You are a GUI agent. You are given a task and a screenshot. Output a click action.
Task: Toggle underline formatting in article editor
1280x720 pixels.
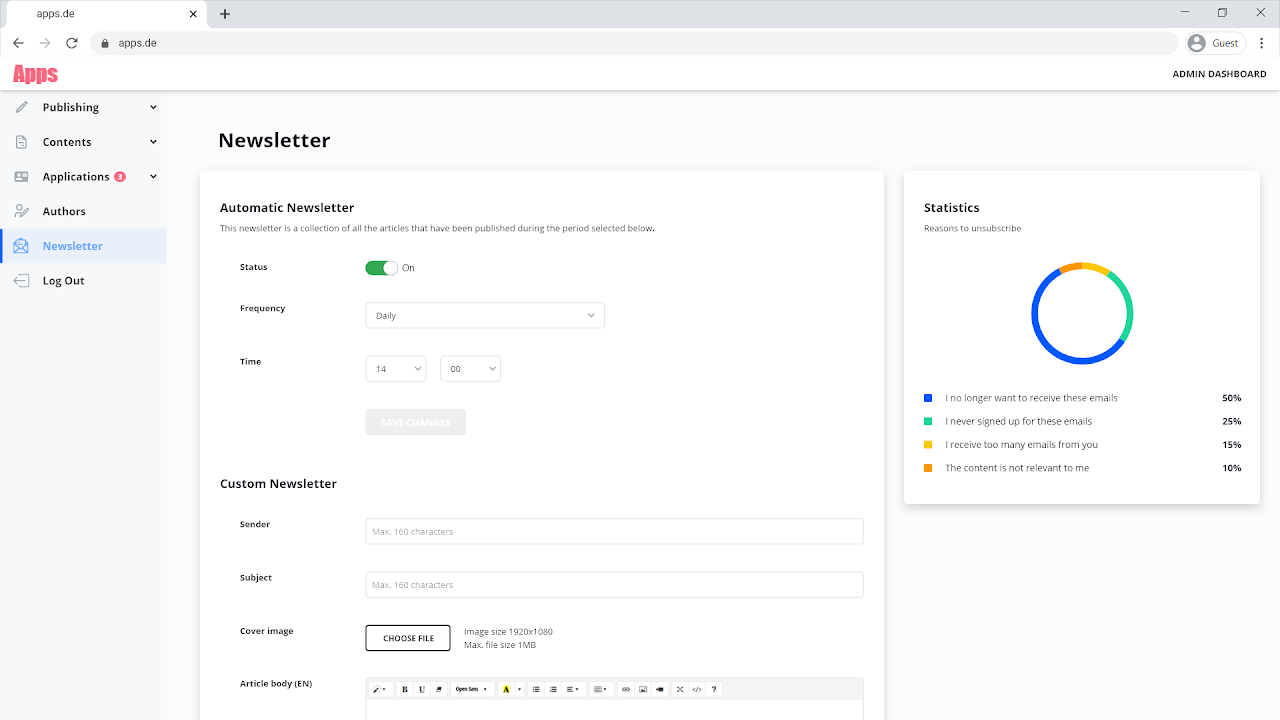422,689
